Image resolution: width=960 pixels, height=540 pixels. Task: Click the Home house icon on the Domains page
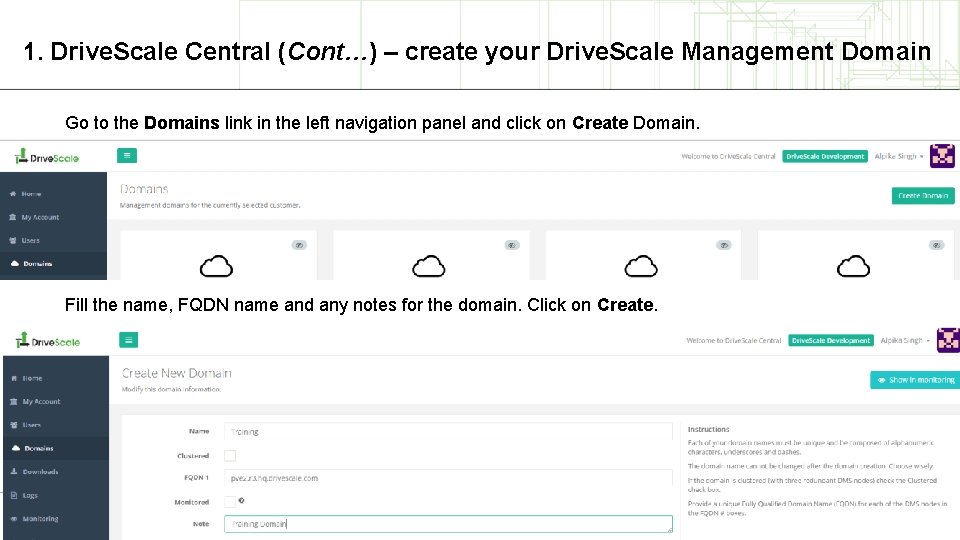click(x=13, y=193)
